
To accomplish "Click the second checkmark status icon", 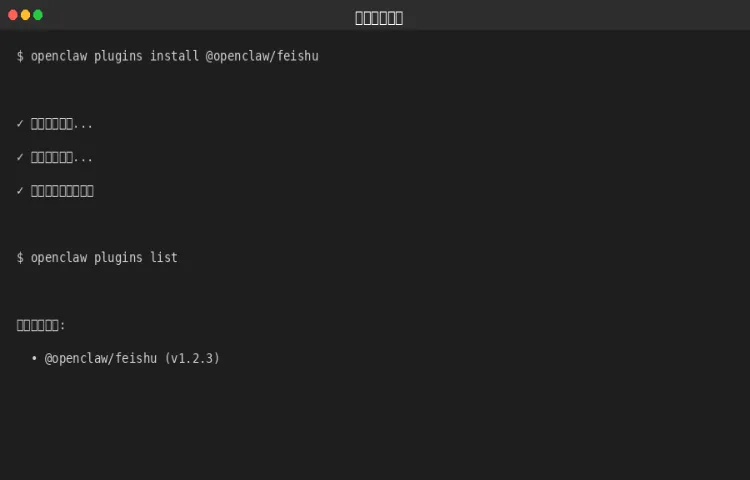I will [20, 157].
